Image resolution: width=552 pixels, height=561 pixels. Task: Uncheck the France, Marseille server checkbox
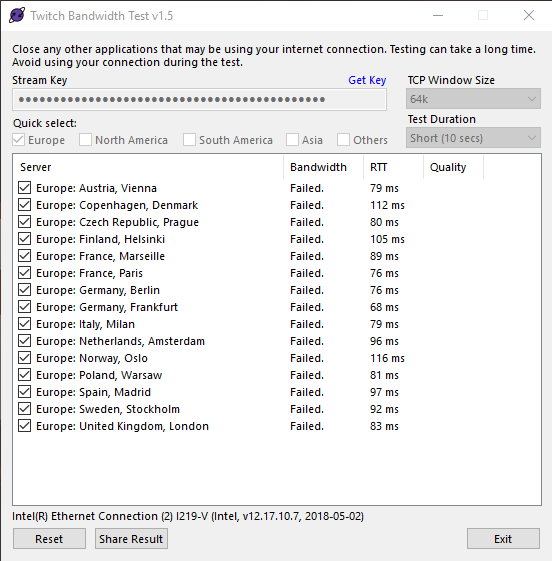tap(24, 256)
